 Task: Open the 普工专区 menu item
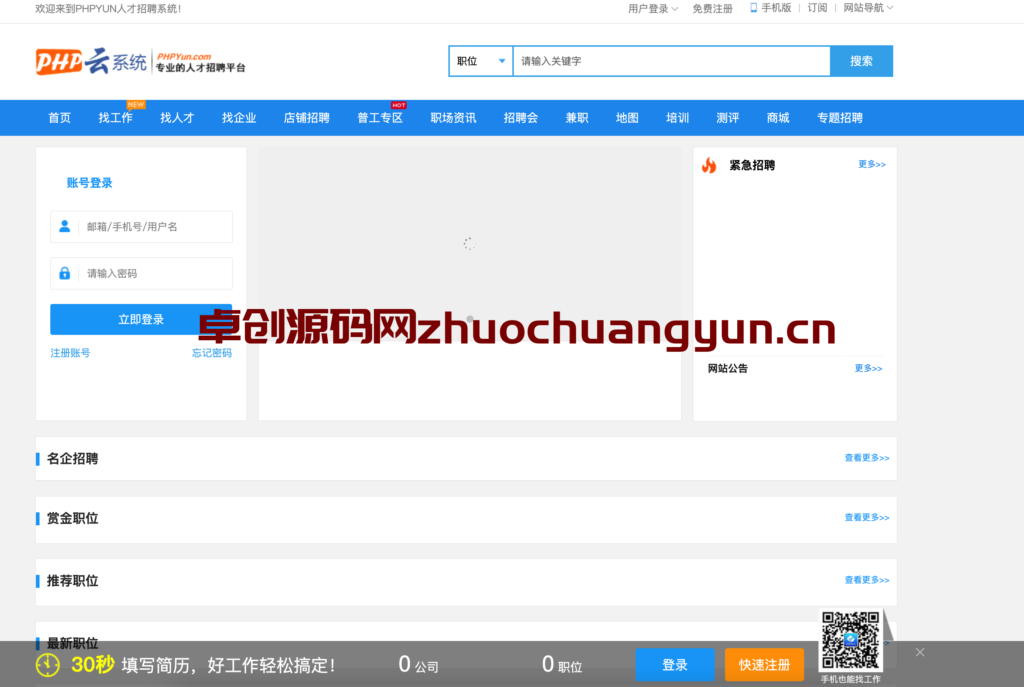pyautogui.click(x=380, y=118)
